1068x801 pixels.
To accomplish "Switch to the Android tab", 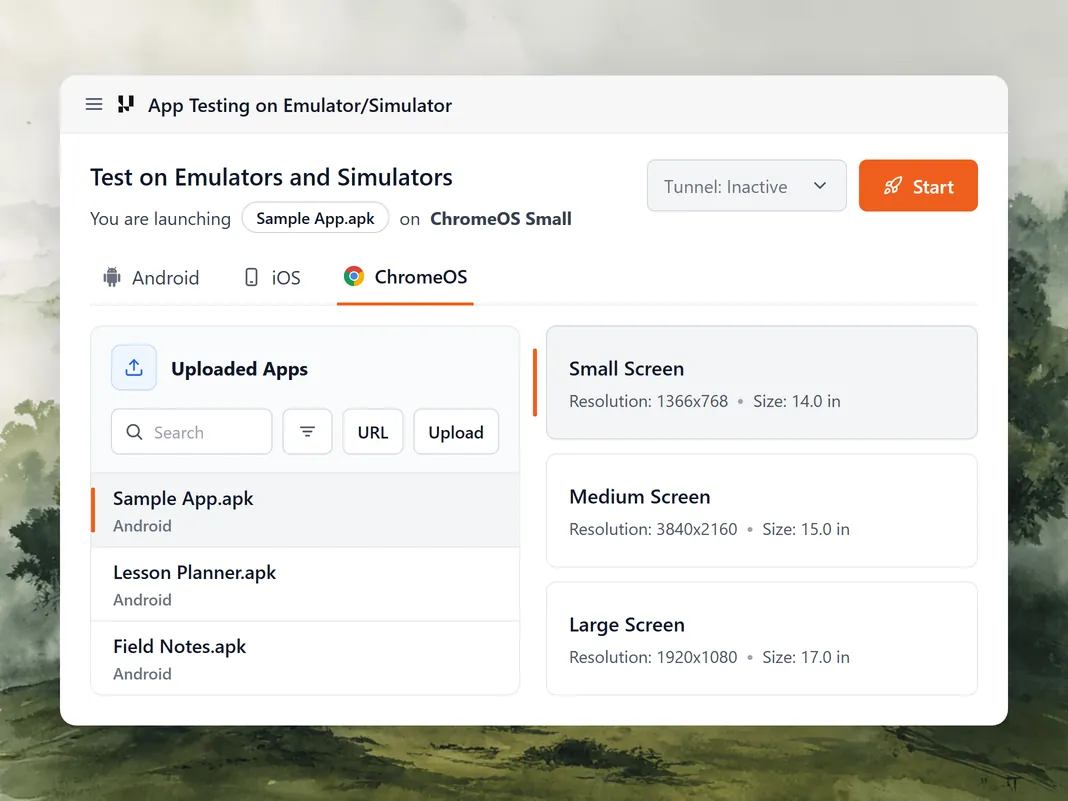I will [151, 278].
